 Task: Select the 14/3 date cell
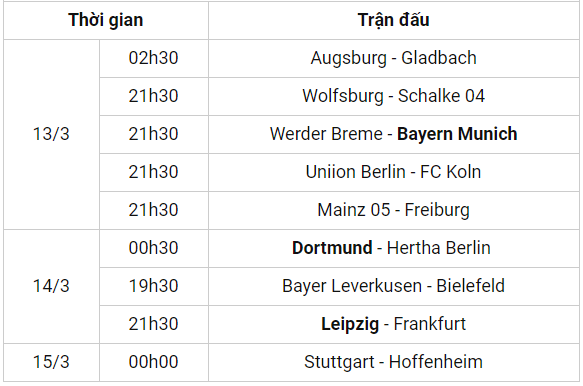tap(51, 286)
